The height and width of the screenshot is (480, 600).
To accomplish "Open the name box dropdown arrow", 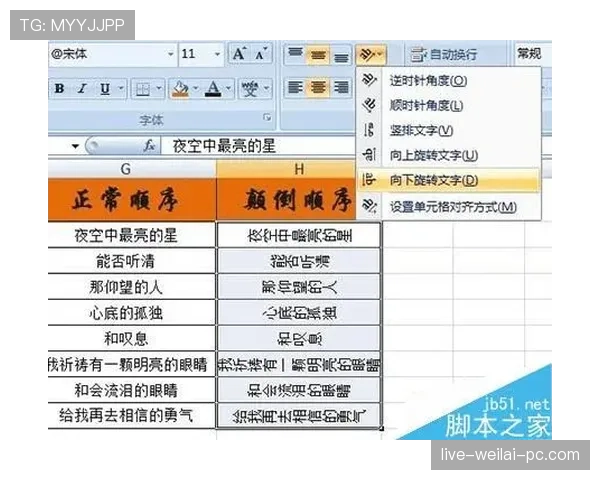I will tap(75, 146).
